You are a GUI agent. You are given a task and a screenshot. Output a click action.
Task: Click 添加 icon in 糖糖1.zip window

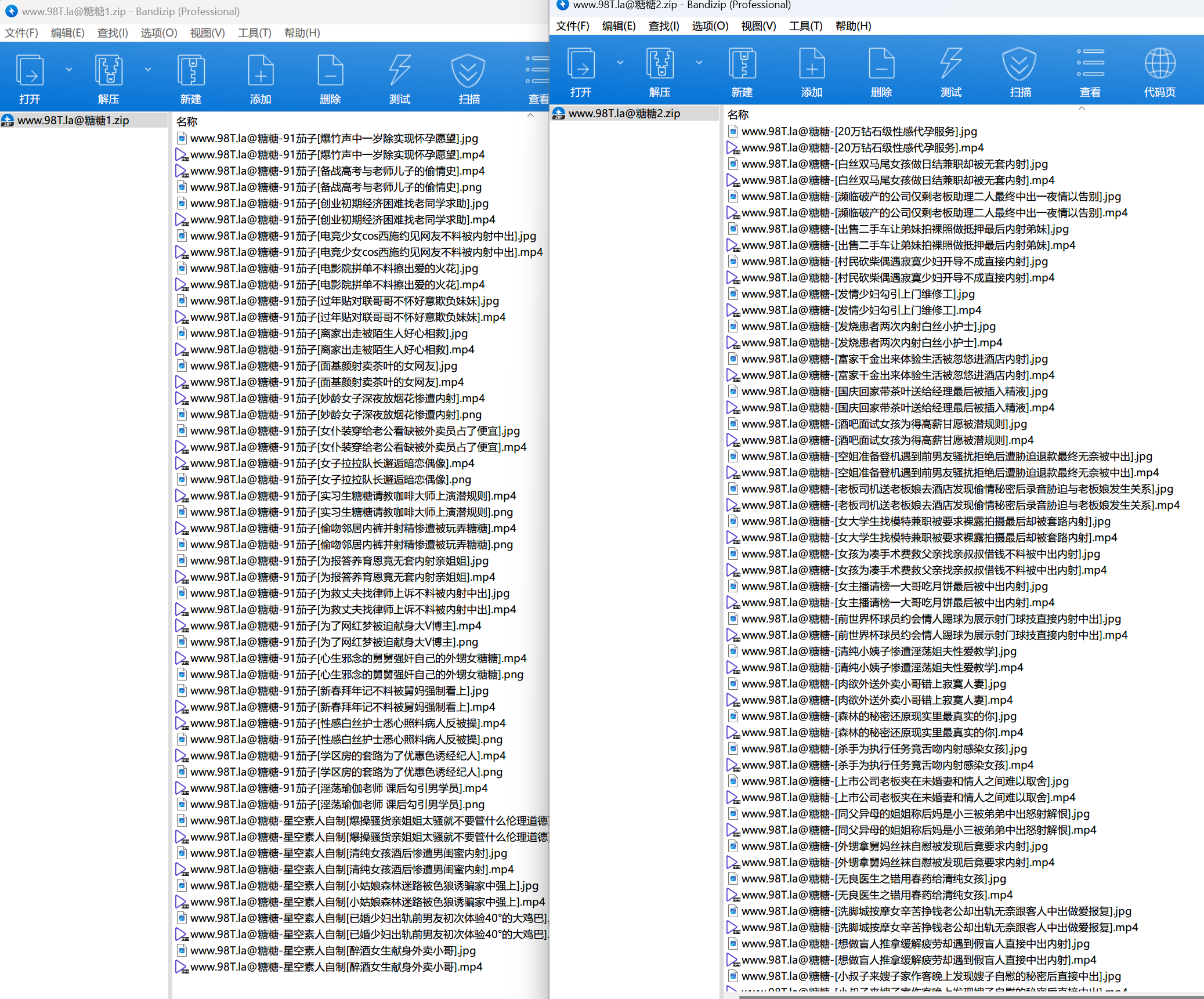click(x=261, y=70)
